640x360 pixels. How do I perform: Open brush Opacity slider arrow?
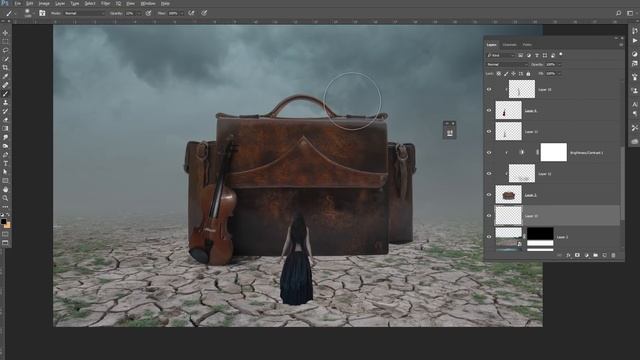[x=139, y=13]
